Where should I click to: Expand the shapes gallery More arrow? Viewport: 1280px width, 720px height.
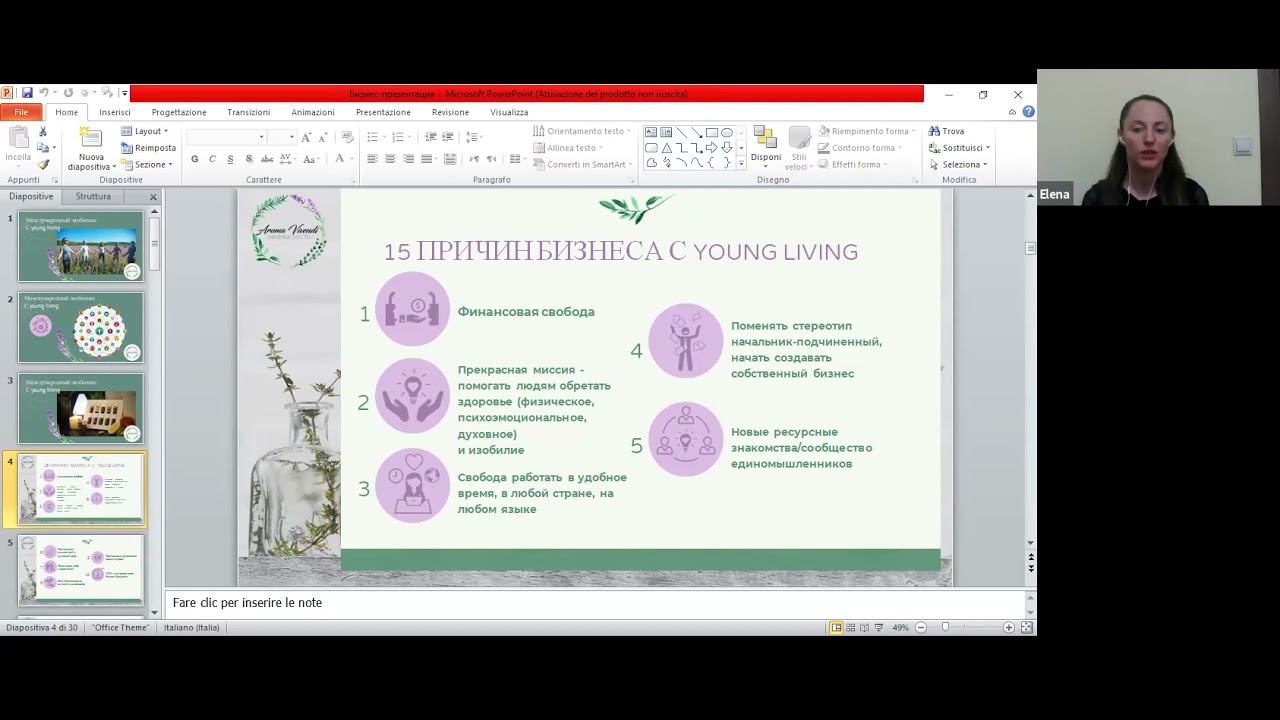tap(741, 163)
